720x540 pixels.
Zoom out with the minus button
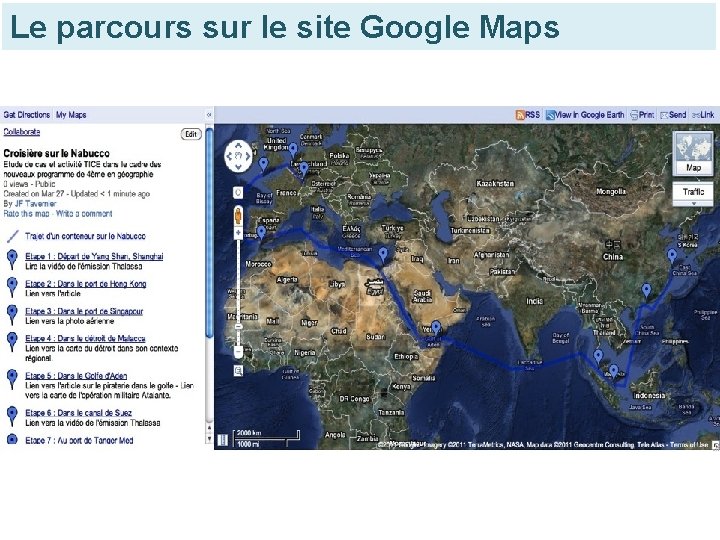click(x=238, y=352)
